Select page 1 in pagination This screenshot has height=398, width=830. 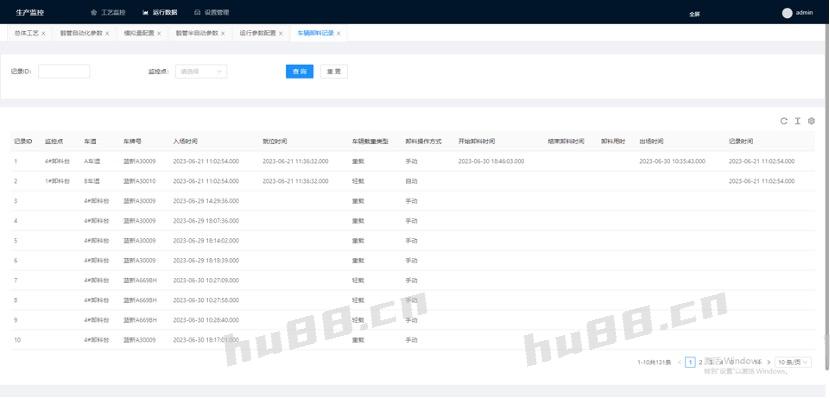pos(690,363)
